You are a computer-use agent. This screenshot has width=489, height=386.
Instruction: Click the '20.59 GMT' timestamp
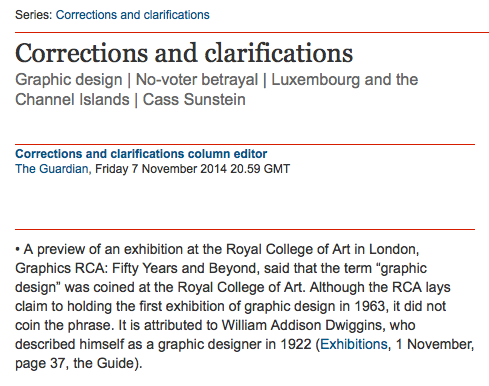point(260,169)
